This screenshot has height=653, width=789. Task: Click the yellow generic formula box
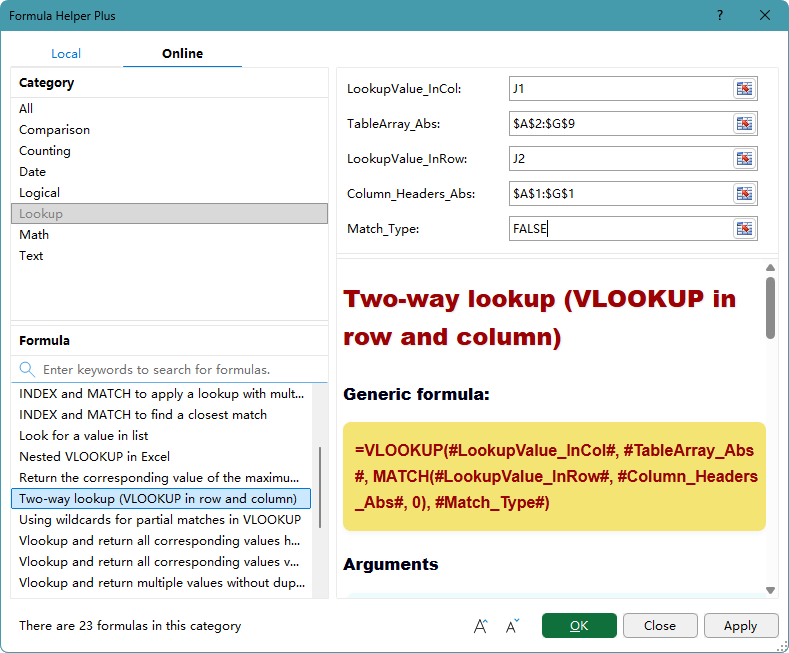tap(555, 476)
